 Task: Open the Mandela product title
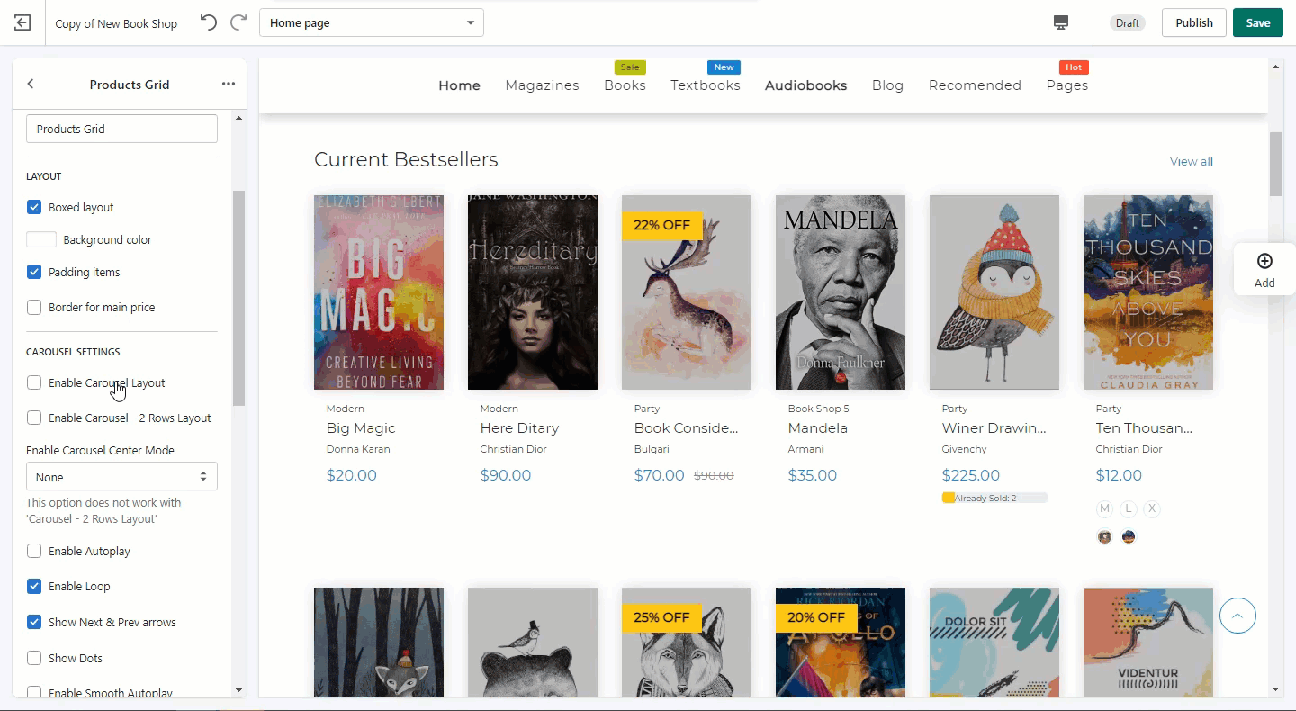(818, 428)
